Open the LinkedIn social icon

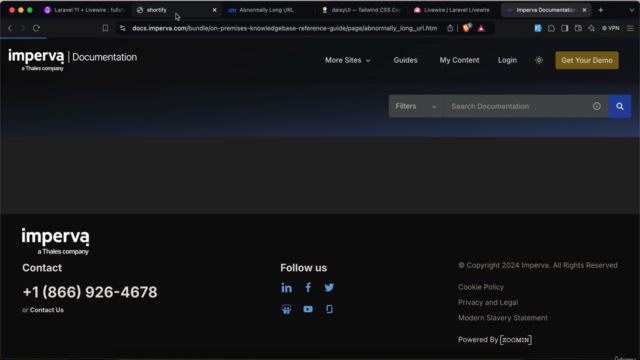287,288
